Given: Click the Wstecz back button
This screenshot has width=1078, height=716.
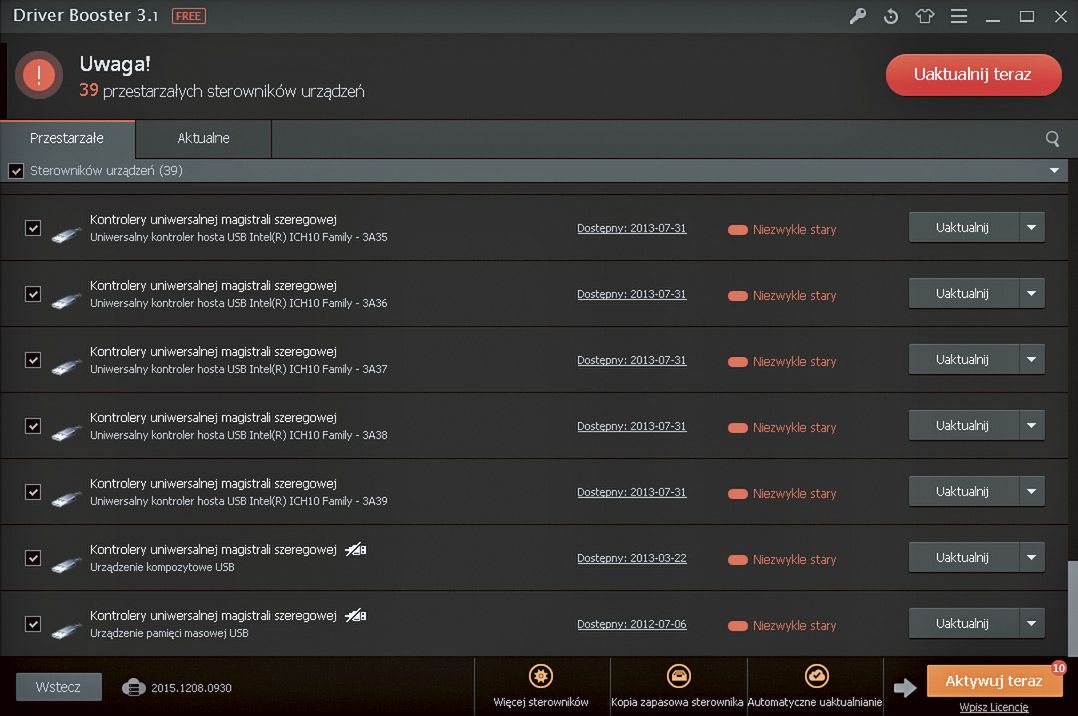Looking at the screenshot, I should point(58,687).
